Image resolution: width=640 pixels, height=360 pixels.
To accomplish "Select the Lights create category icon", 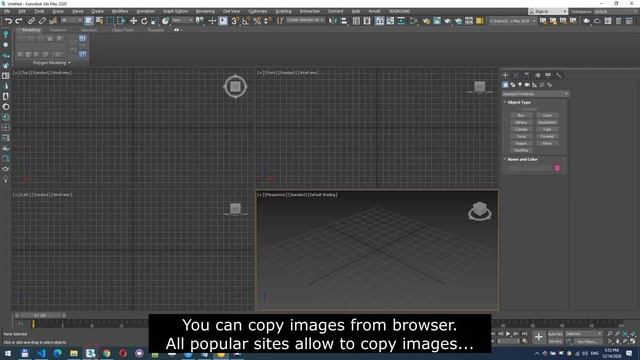I will 520,85.
